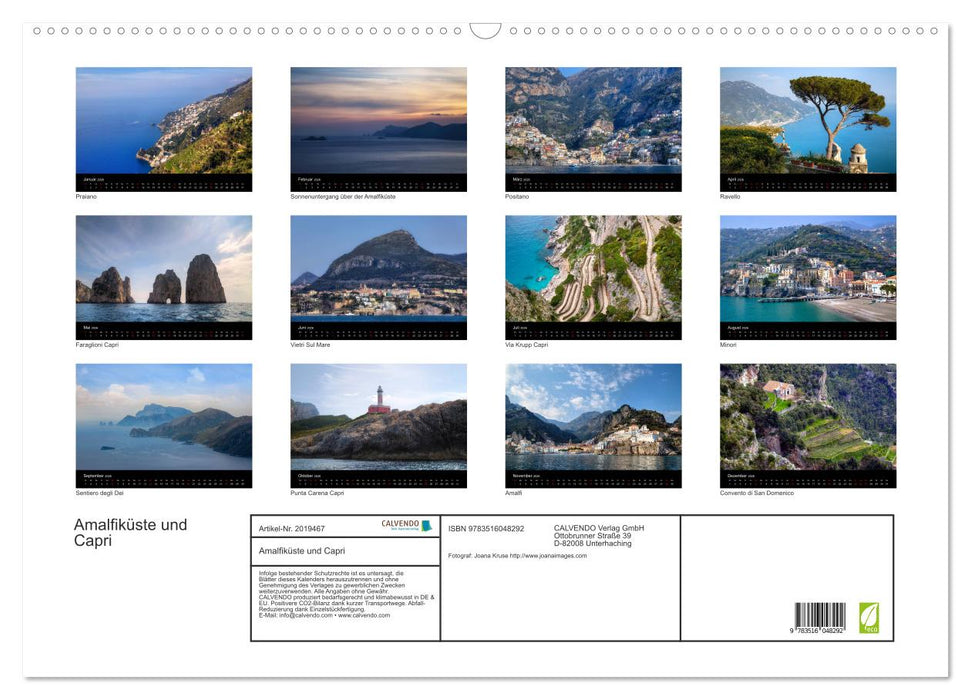Click the Februar date strip on the sunset photo
The width and height of the screenshot is (971, 700).
[x=378, y=184]
